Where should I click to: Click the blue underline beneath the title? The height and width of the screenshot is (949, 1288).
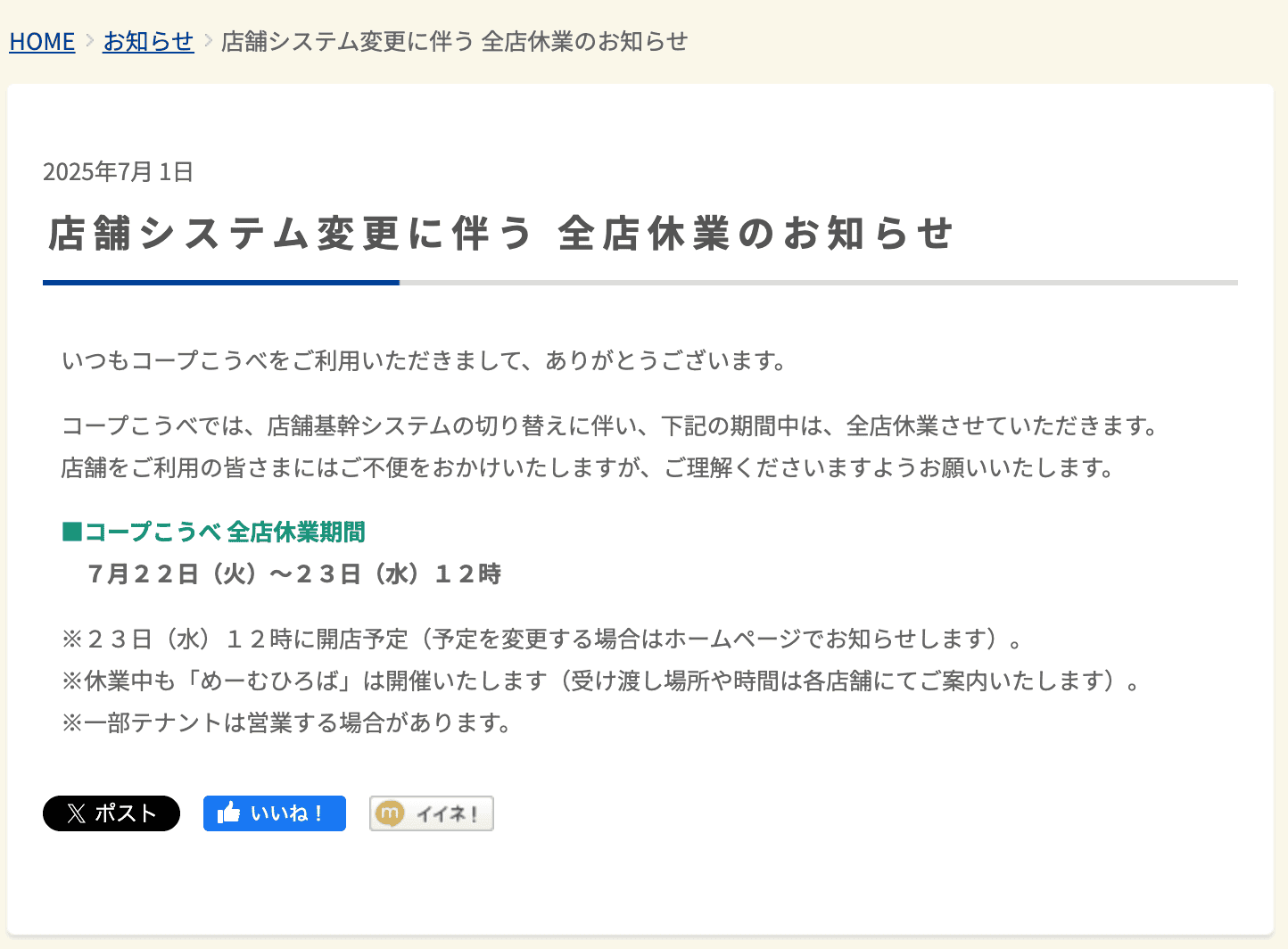click(221, 283)
